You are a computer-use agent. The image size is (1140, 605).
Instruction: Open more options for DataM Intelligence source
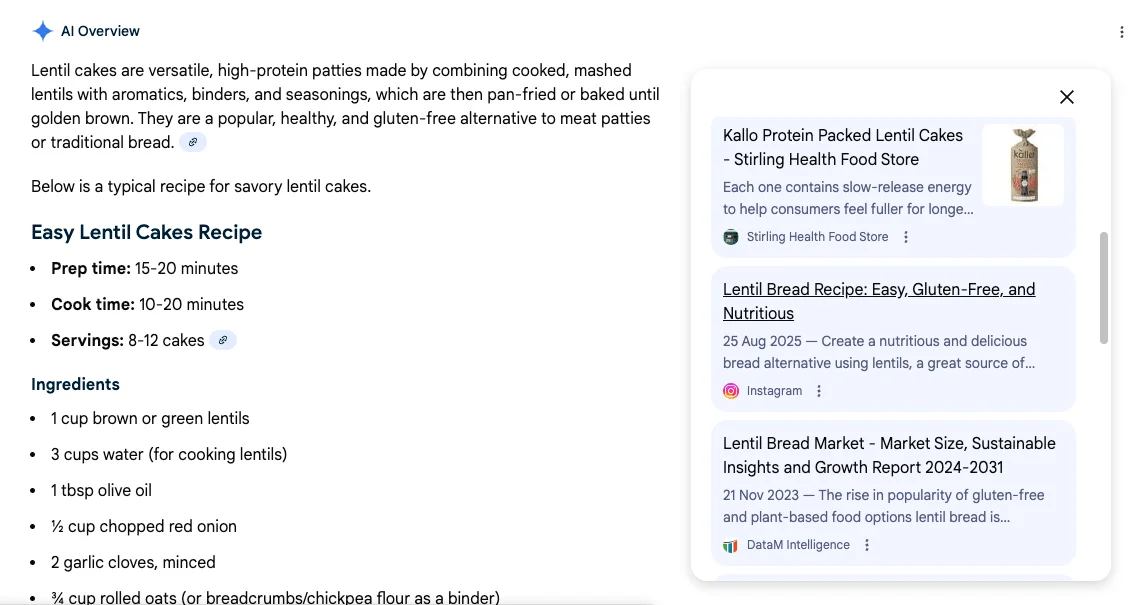coord(867,545)
